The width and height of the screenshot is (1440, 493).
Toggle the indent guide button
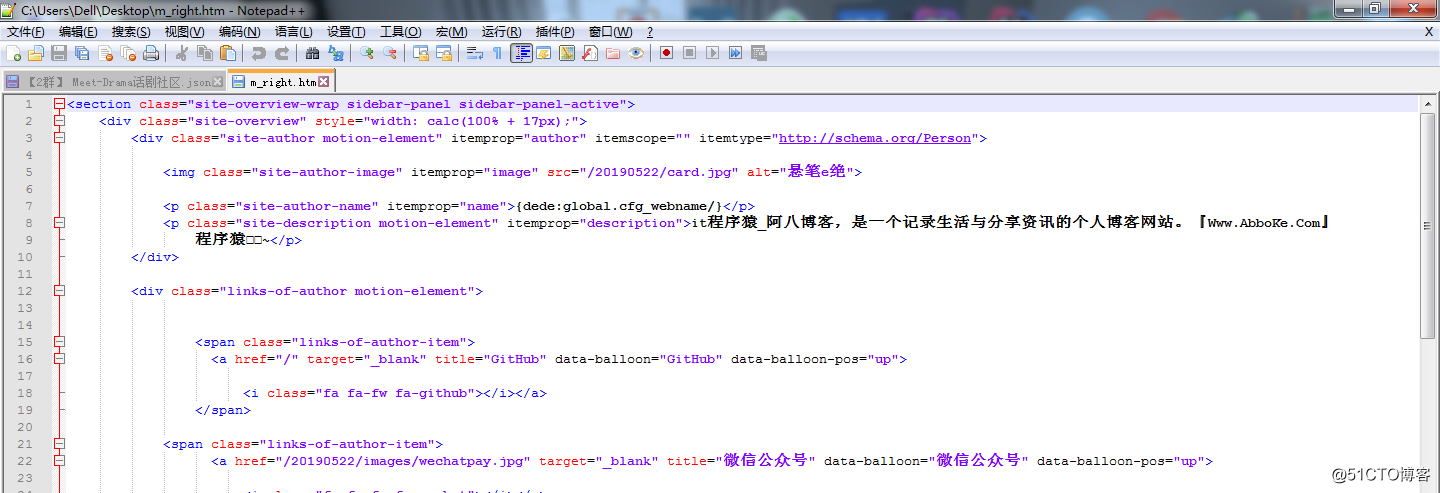tap(521, 53)
